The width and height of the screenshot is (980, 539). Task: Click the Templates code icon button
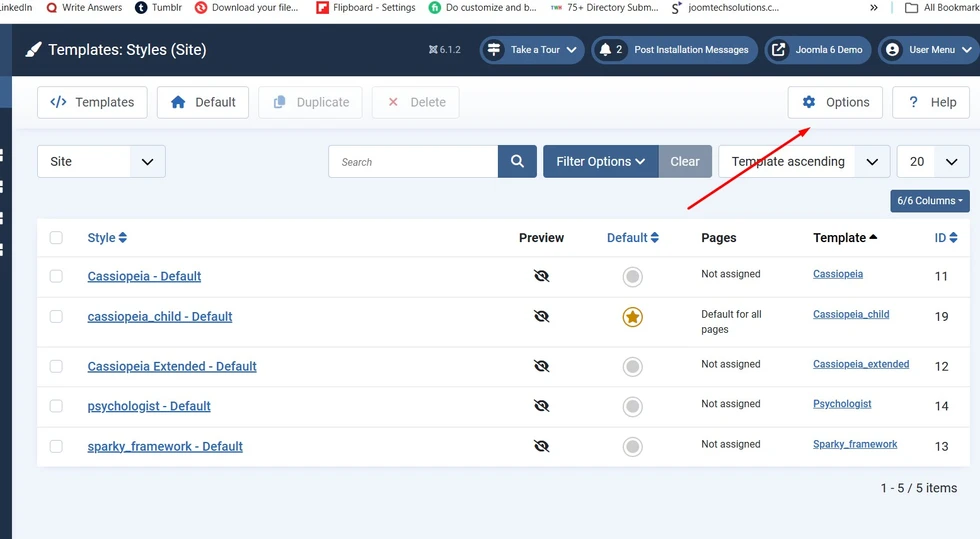click(92, 102)
